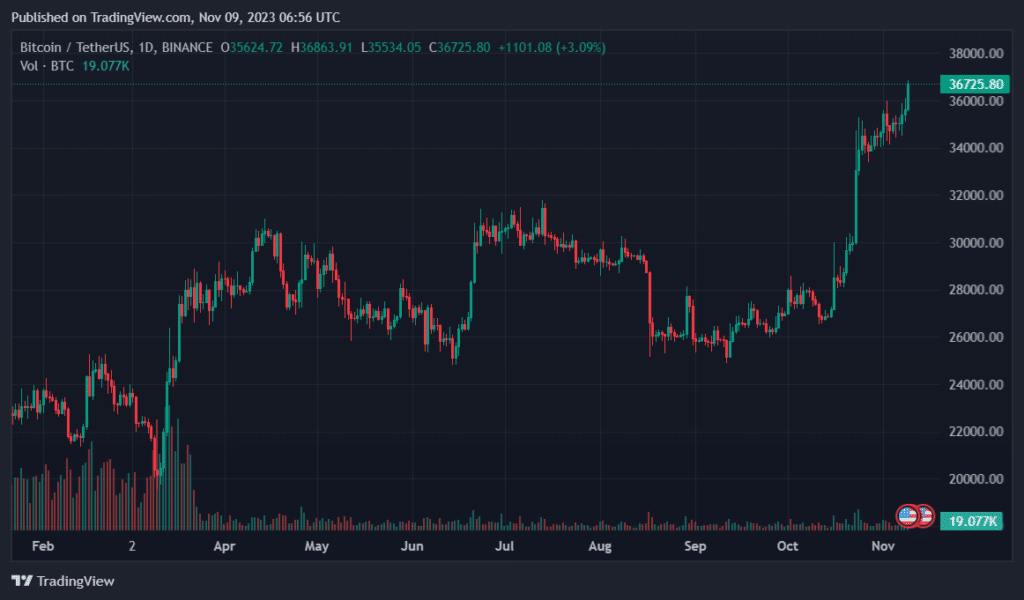Click the 'Feb' label on the time axis

[x=43, y=546]
